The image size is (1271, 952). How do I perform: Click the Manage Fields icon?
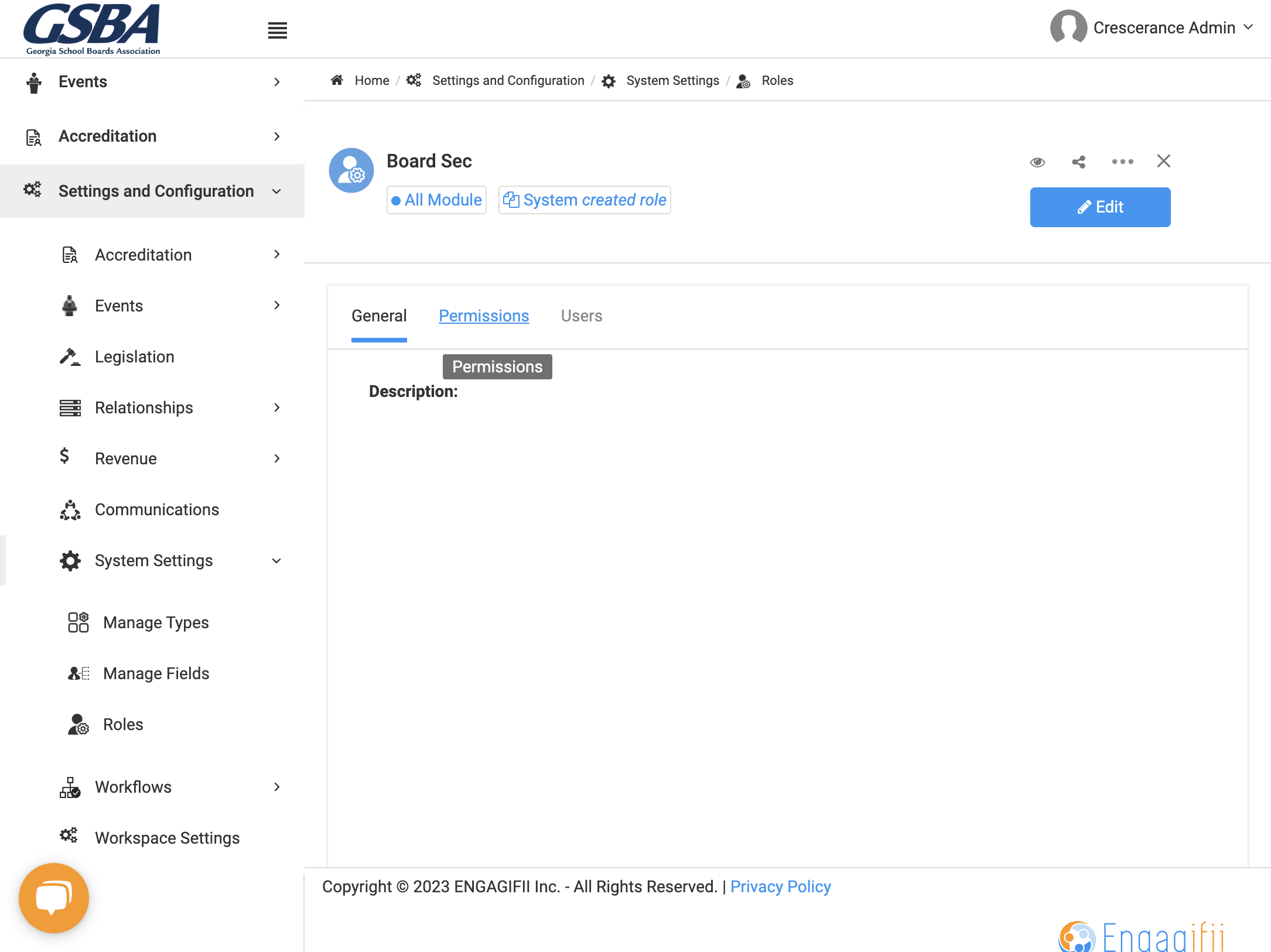(78, 674)
